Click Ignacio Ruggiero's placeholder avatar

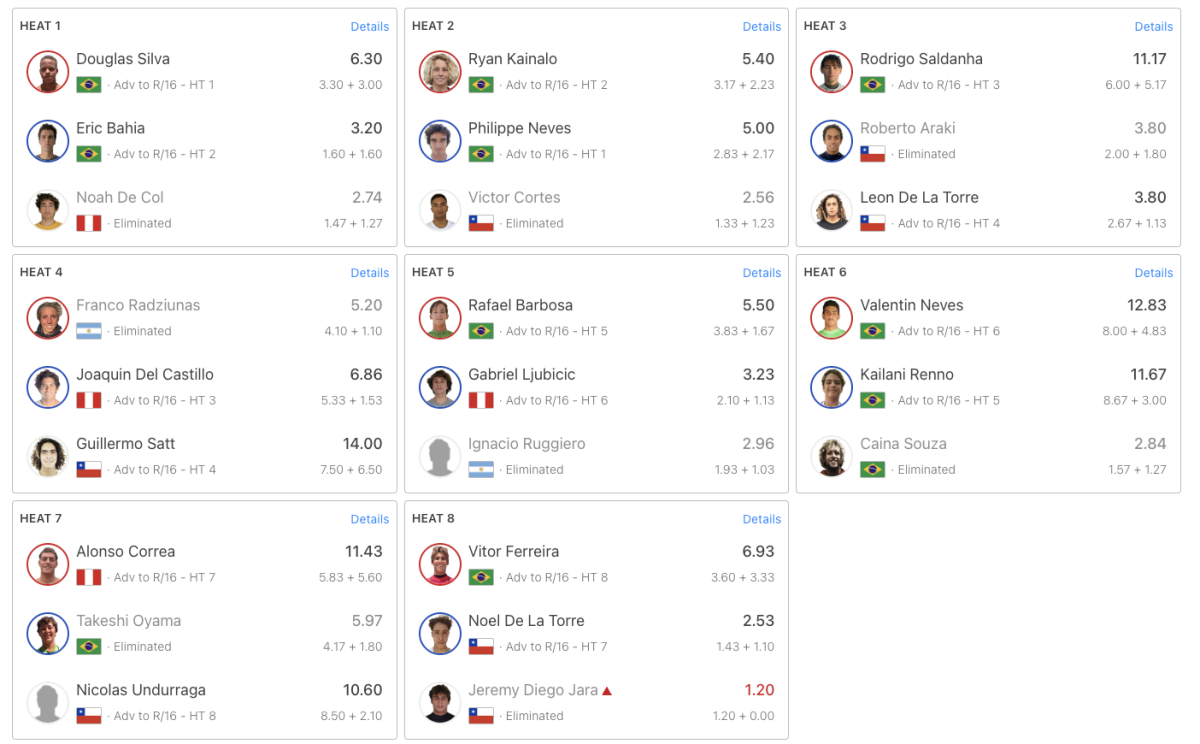(x=439, y=457)
